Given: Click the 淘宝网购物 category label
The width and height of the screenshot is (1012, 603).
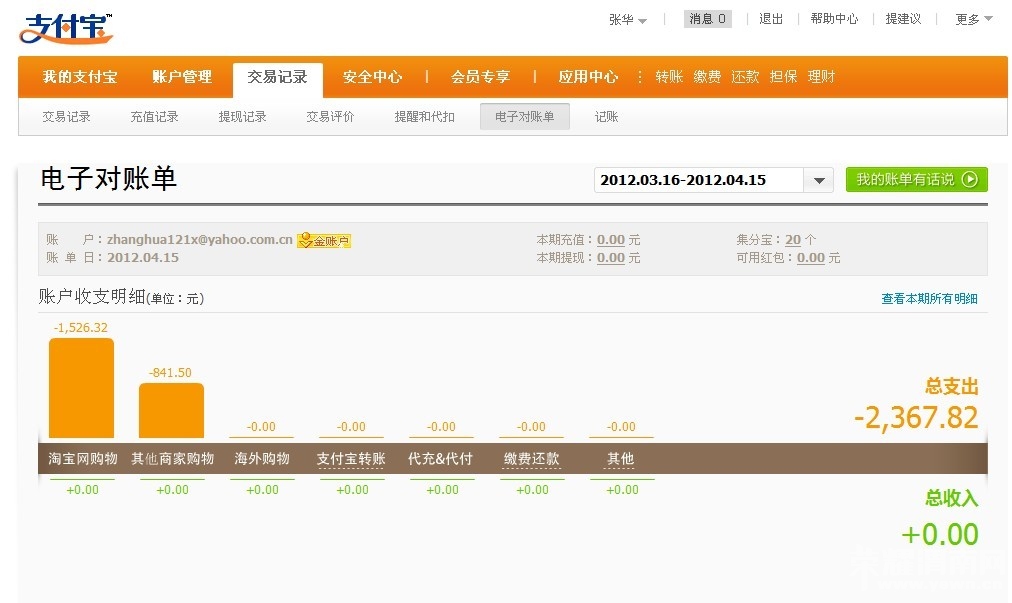Looking at the screenshot, I should 83,459.
